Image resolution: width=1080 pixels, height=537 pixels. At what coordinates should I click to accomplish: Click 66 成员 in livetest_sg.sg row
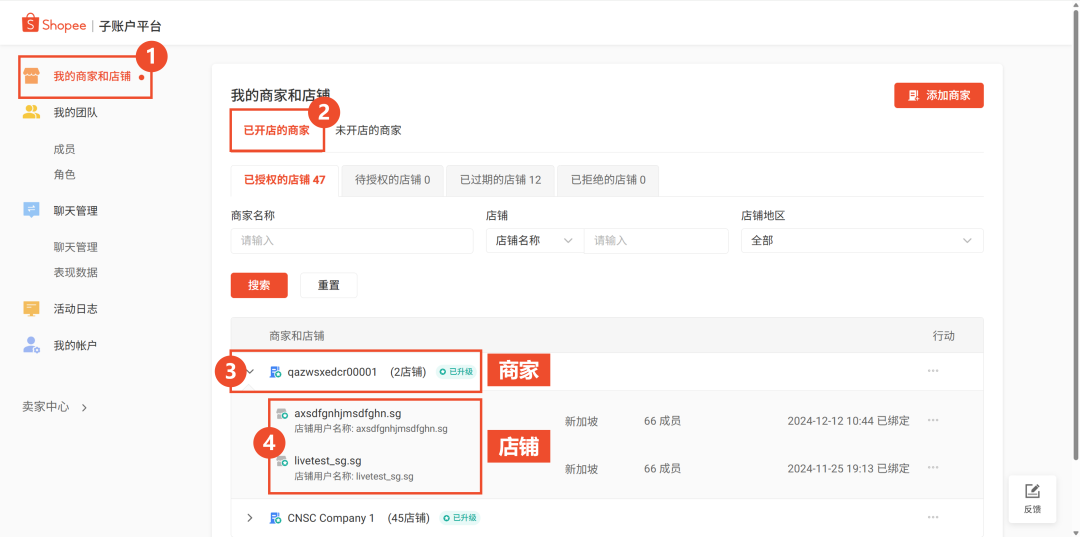(x=663, y=469)
